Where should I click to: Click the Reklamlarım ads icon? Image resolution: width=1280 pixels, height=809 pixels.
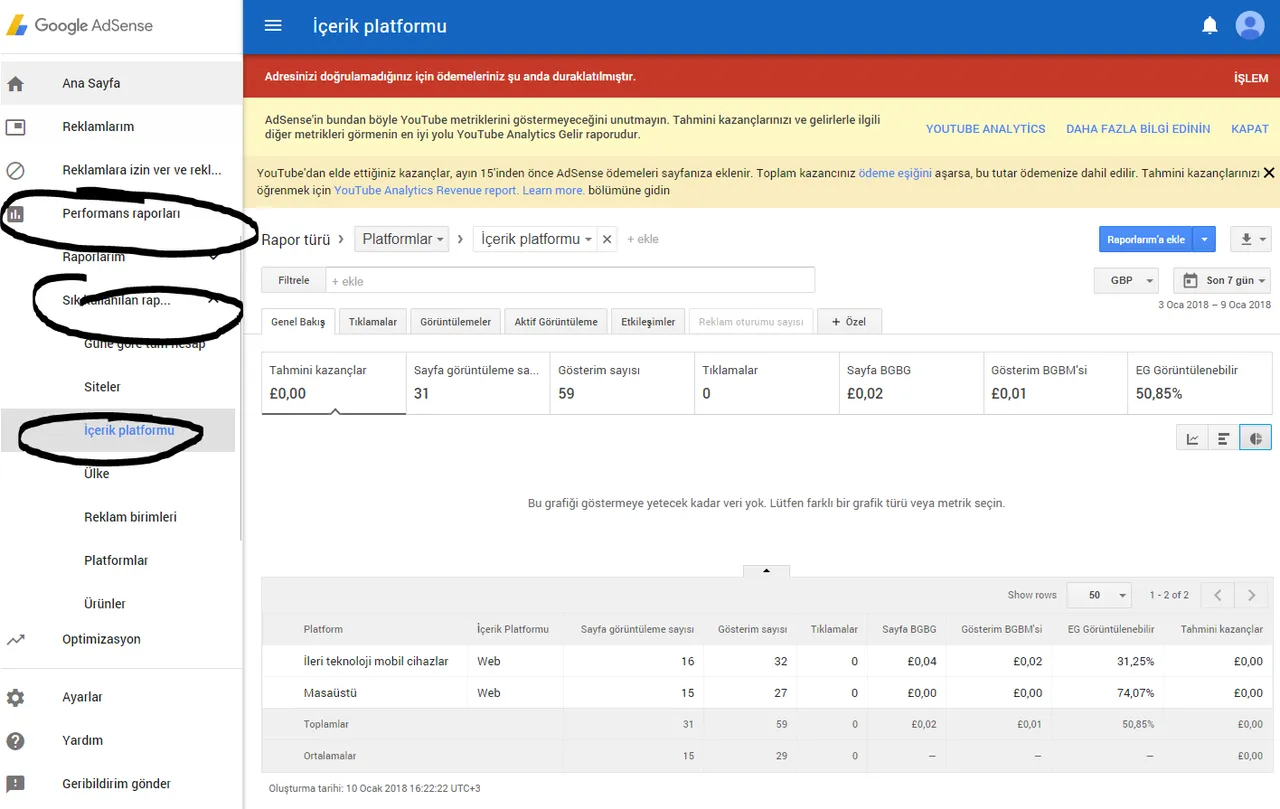click(x=15, y=127)
